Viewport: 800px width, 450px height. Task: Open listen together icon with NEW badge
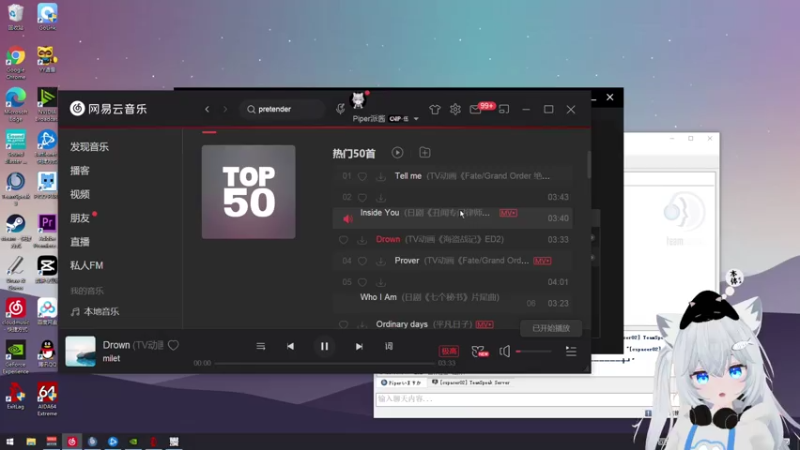(480, 351)
